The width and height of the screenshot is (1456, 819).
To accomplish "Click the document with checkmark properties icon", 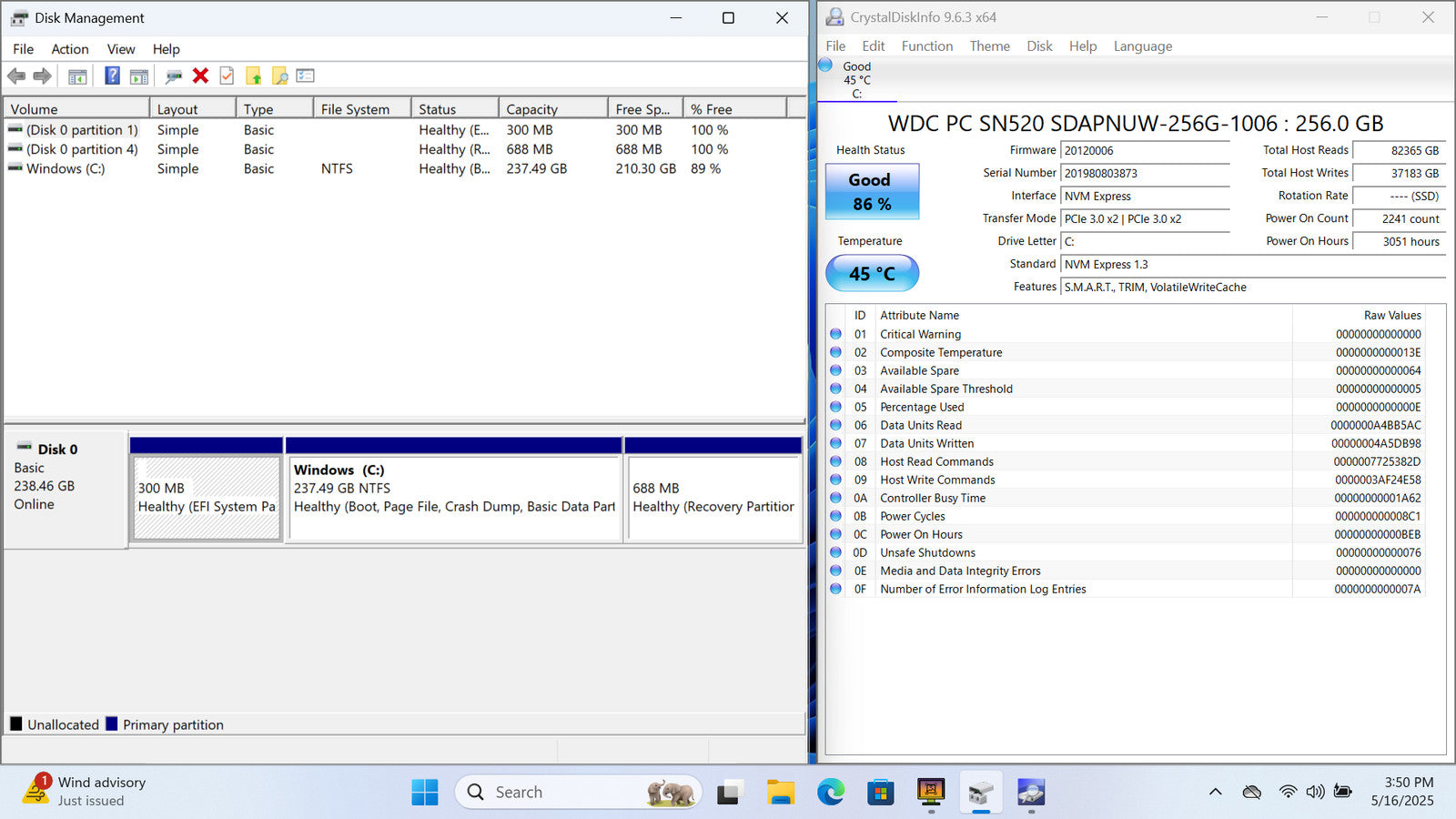I will pos(227,76).
